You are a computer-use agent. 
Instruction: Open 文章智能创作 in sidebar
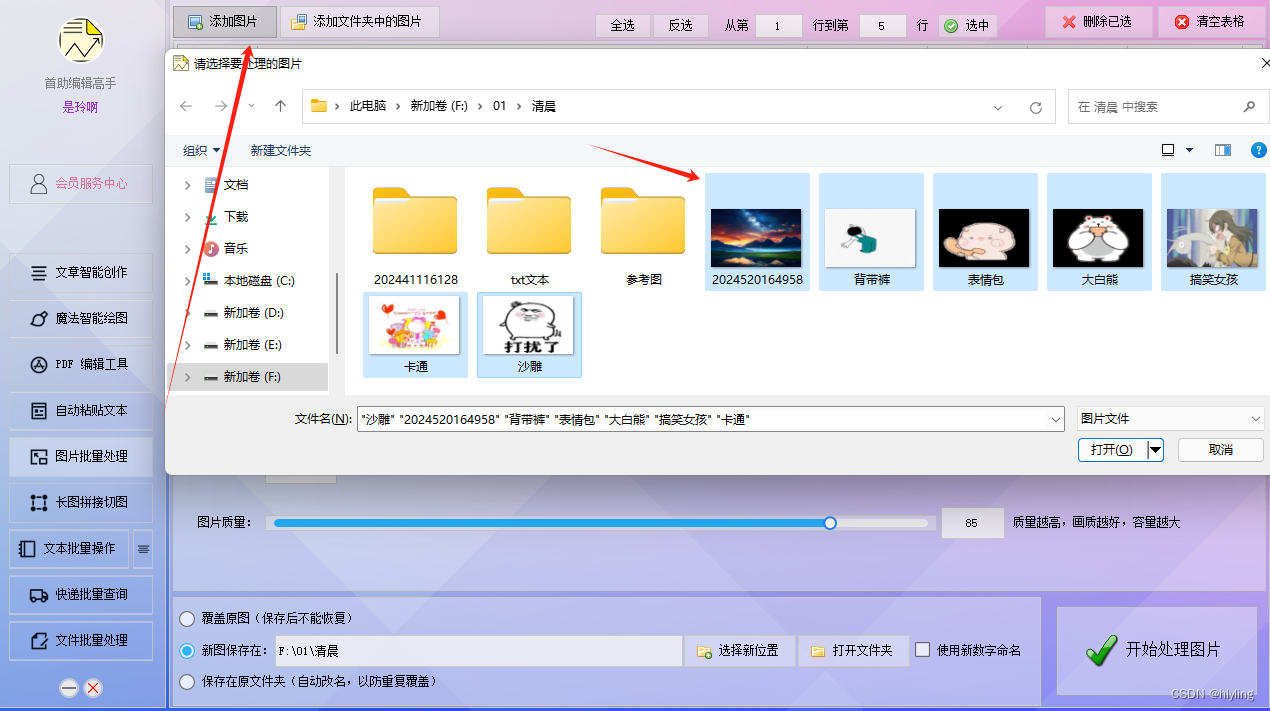81,272
